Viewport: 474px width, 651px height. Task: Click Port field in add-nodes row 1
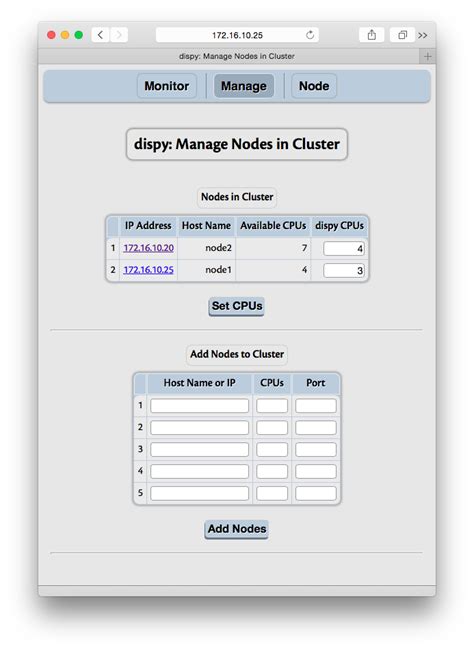(315, 406)
